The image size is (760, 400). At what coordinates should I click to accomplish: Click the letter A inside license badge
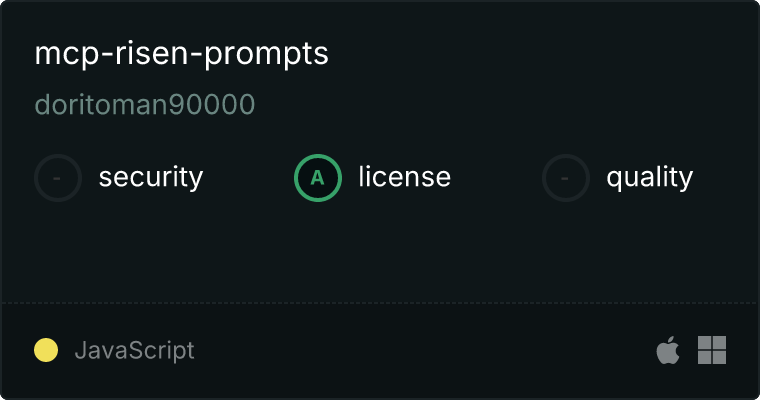317,178
